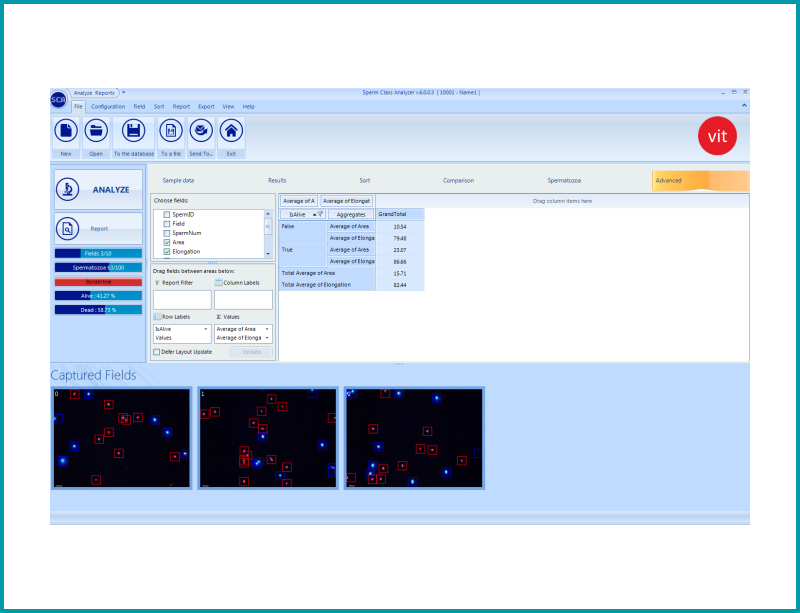Switch to the Sample data tab

coord(178,180)
